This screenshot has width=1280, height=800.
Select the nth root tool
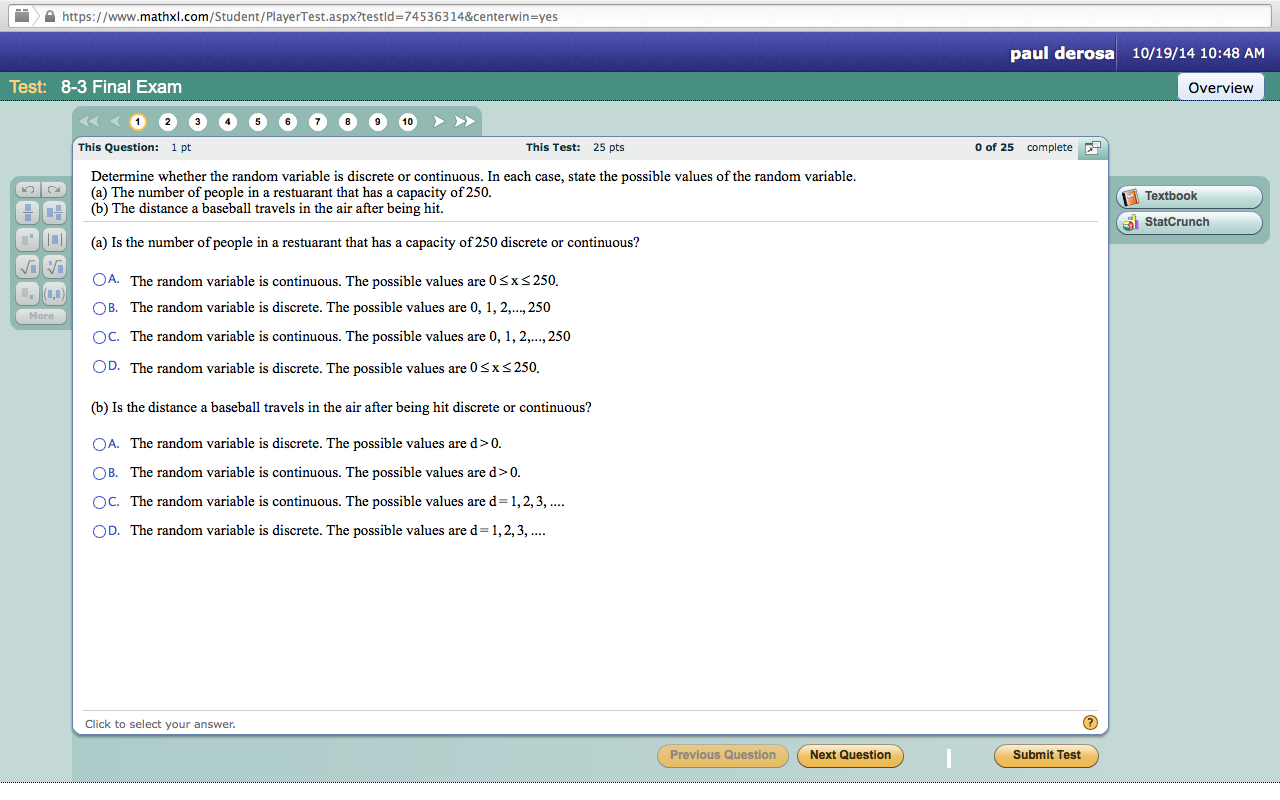click(55, 266)
